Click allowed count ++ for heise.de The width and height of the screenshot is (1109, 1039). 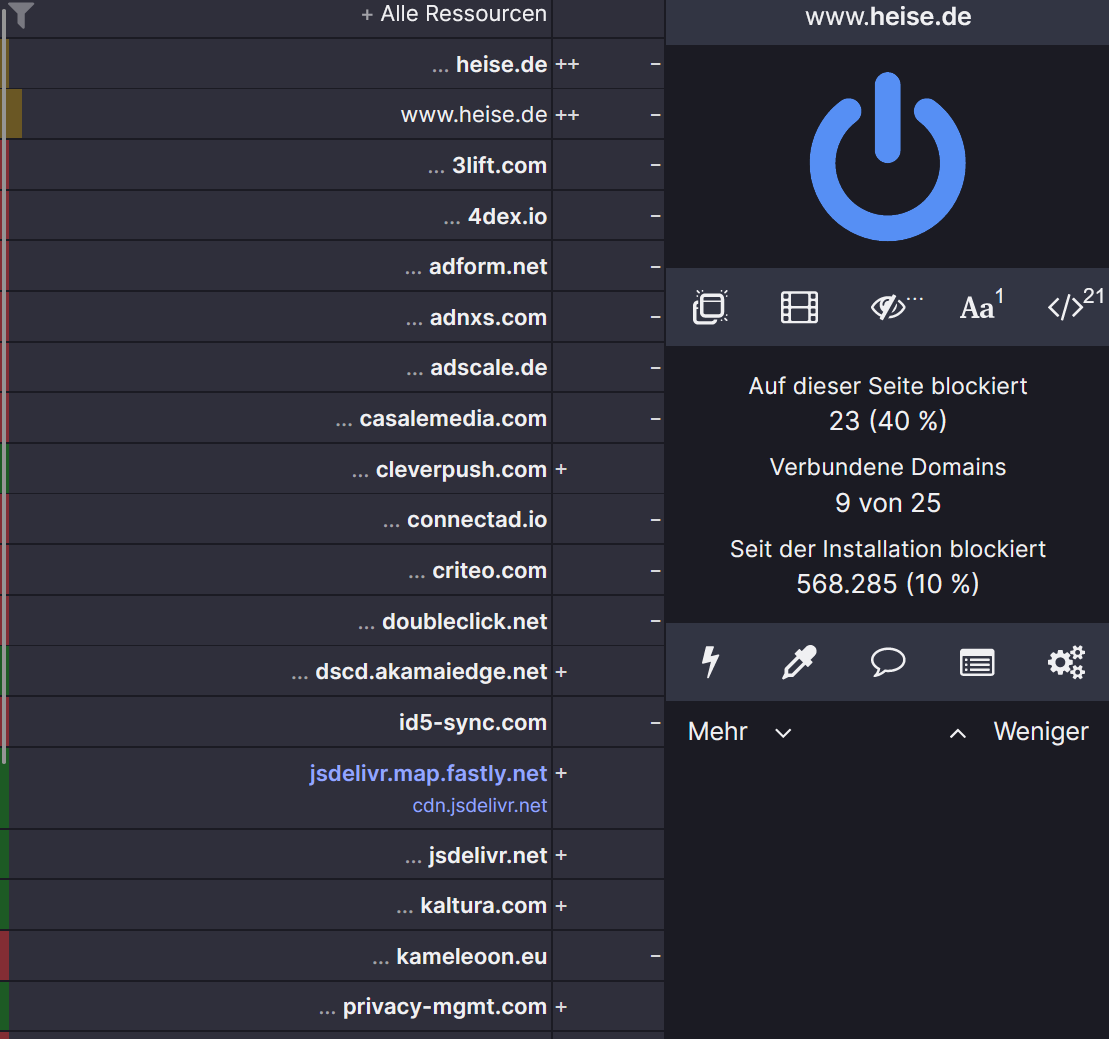point(567,64)
